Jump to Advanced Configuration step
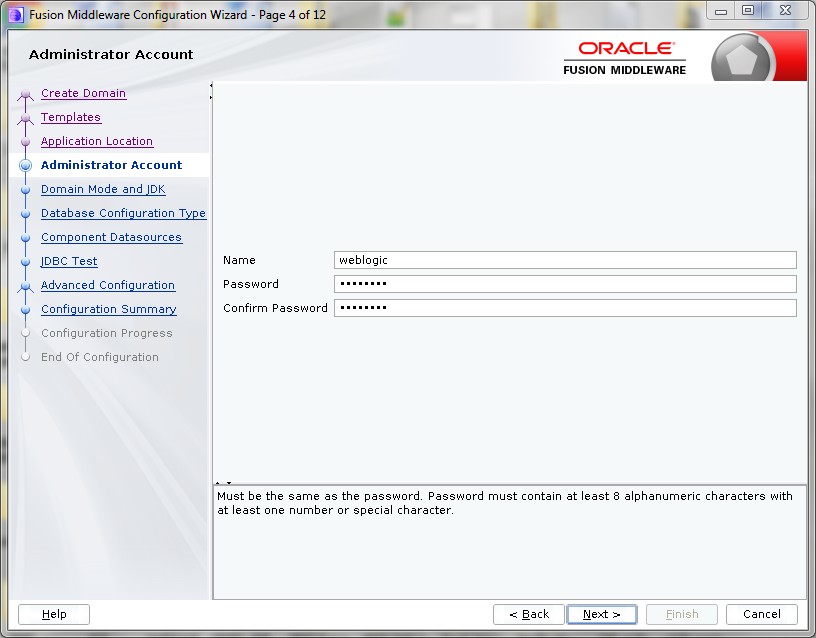Image resolution: width=816 pixels, height=638 pixels. pyautogui.click(x=108, y=285)
